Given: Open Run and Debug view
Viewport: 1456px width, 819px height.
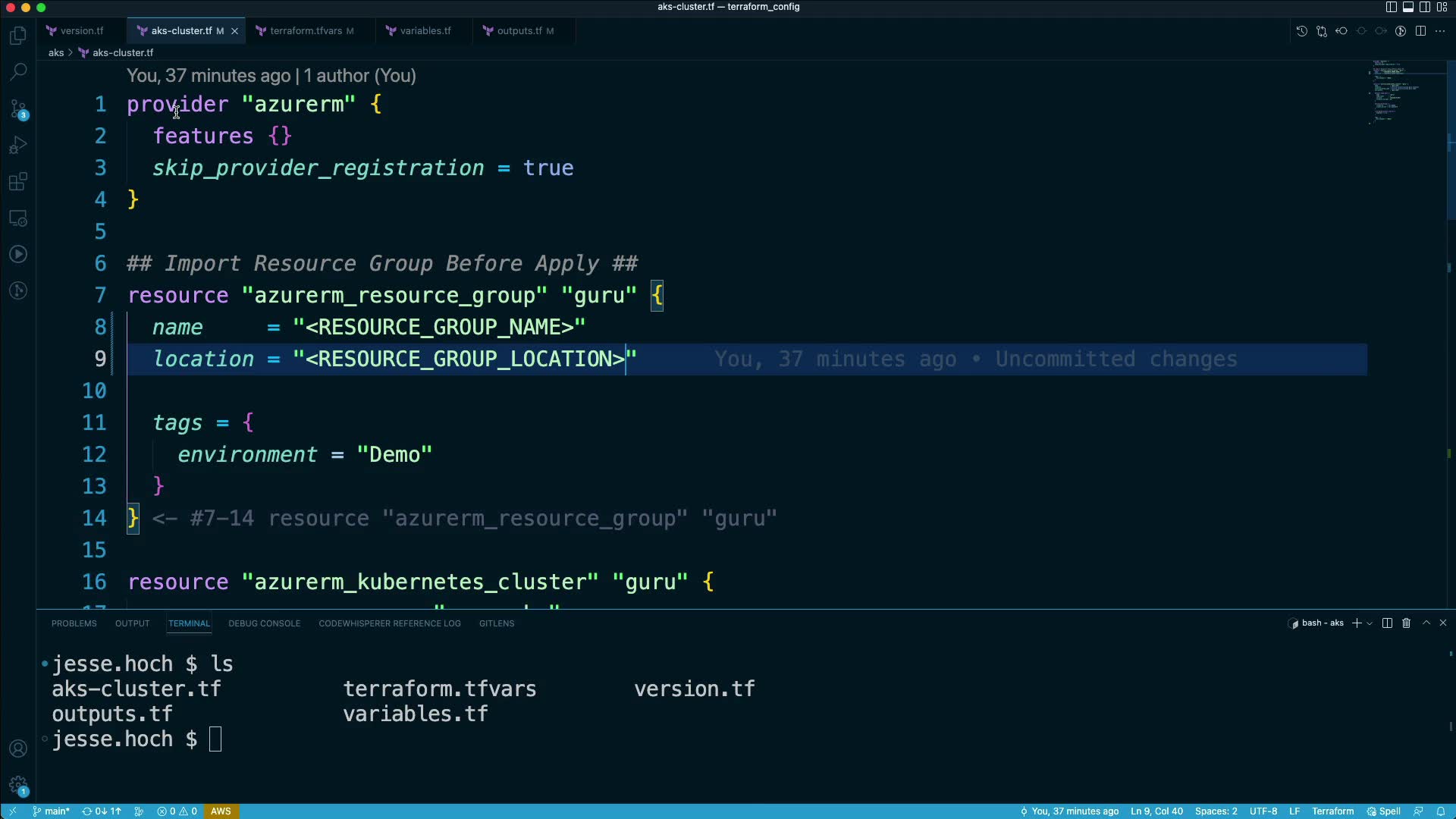Looking at the screenshot, I should 18,145.
